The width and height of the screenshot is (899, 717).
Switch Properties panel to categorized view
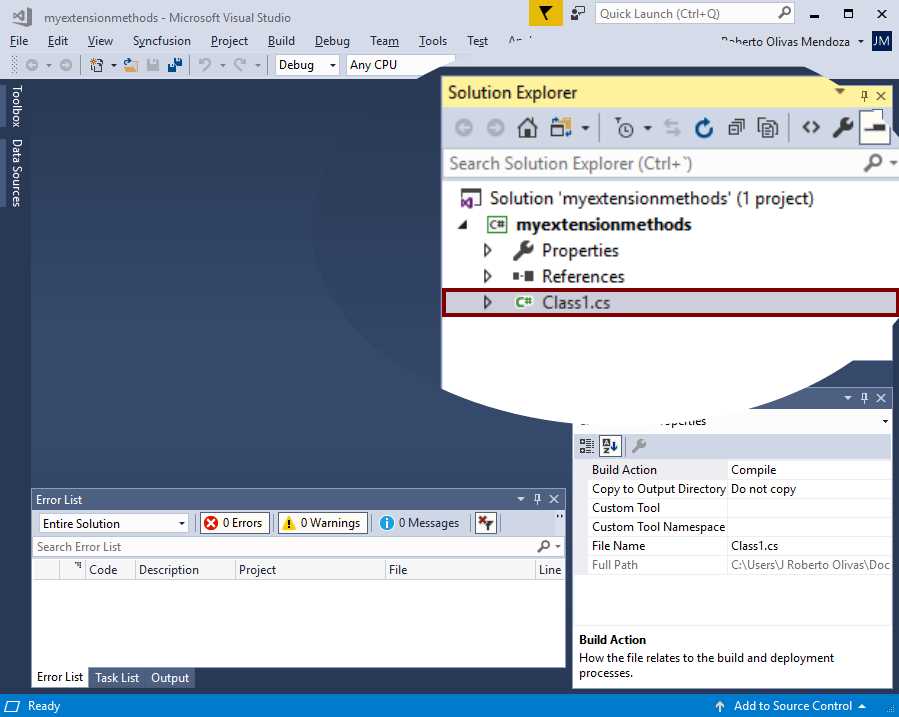pos(587,446)
